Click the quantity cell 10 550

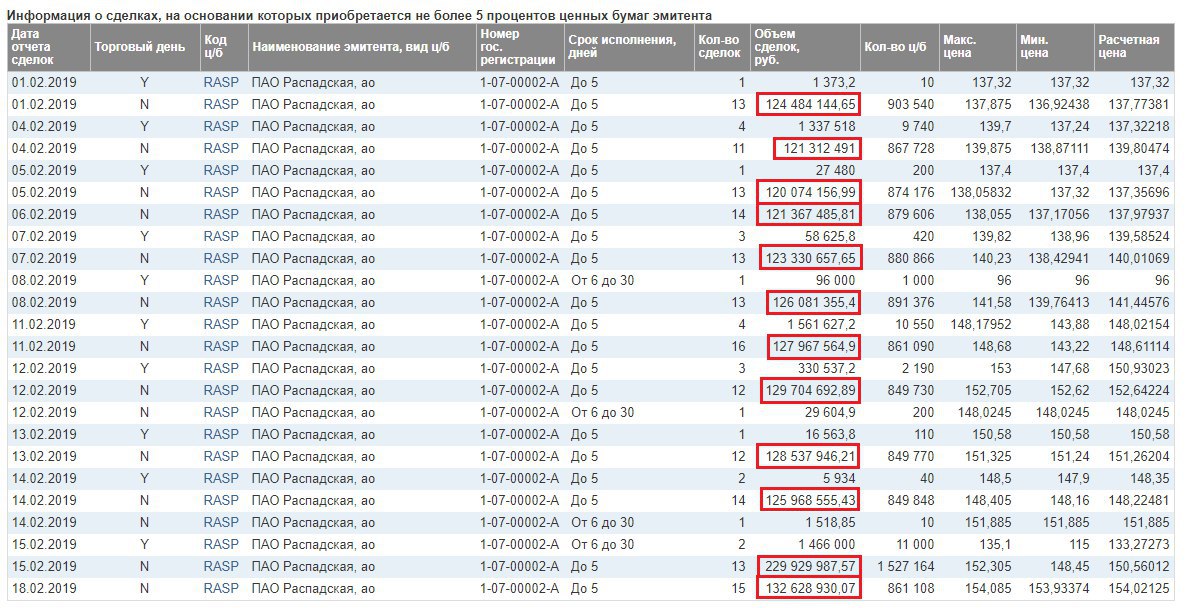pos(915,324)
